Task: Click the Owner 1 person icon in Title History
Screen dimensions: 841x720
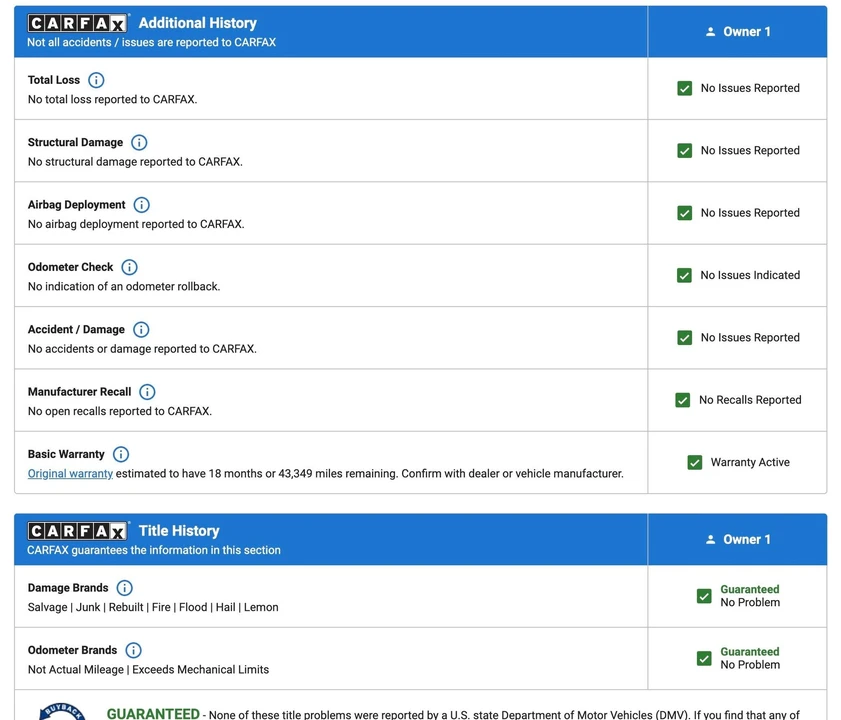Action: pyautogui.click(x=710, y=539)
